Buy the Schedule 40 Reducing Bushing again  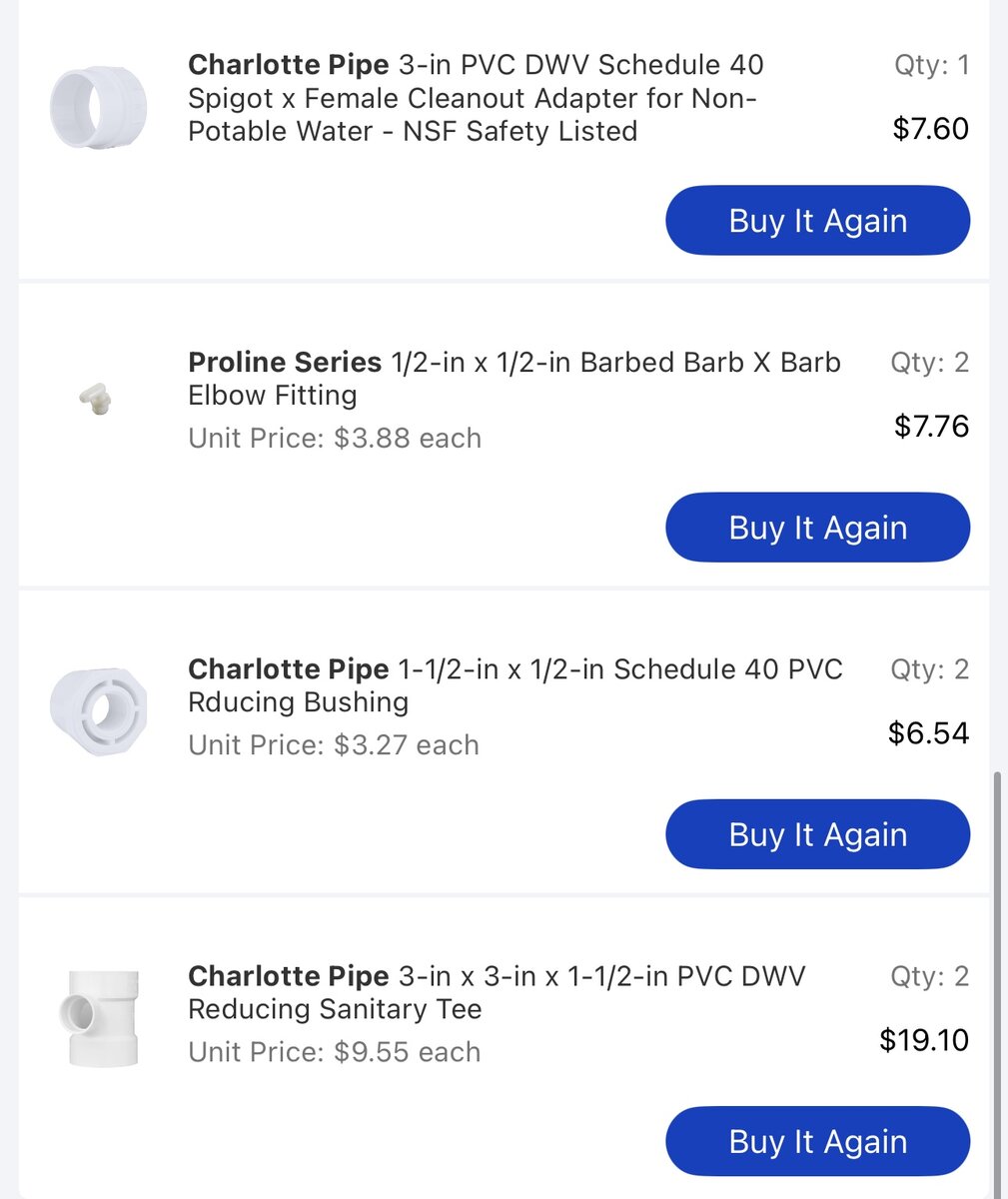tap(817, 833)
